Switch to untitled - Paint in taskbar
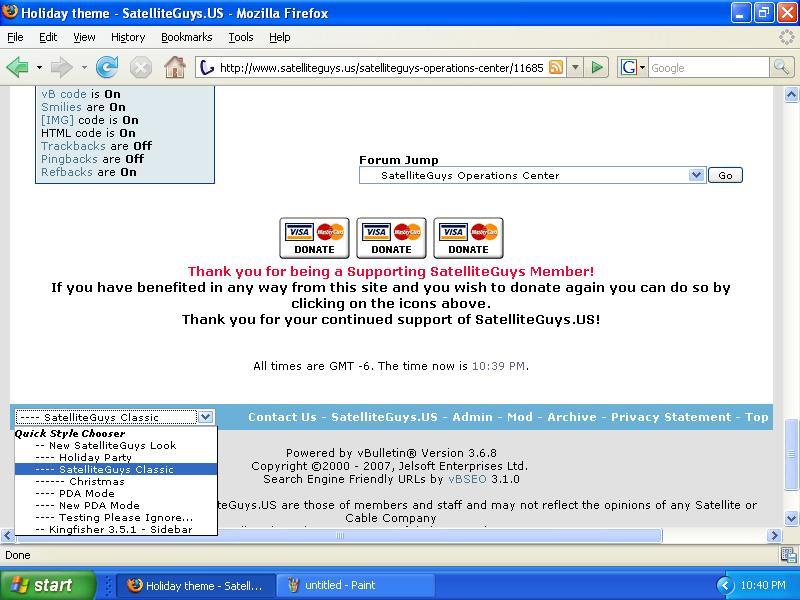Viewport: 800px width, 600px height. [x=355, y=585]
